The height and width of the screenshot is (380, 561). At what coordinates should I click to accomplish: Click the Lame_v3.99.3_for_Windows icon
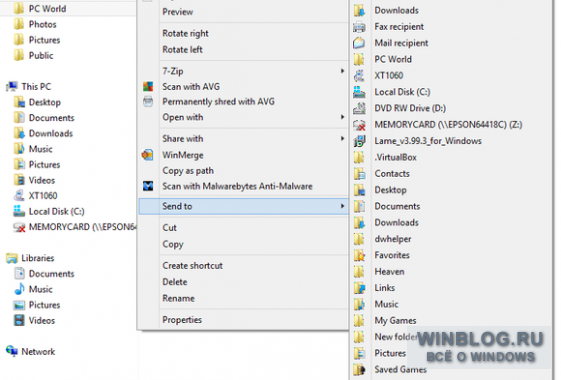point(359,141)
